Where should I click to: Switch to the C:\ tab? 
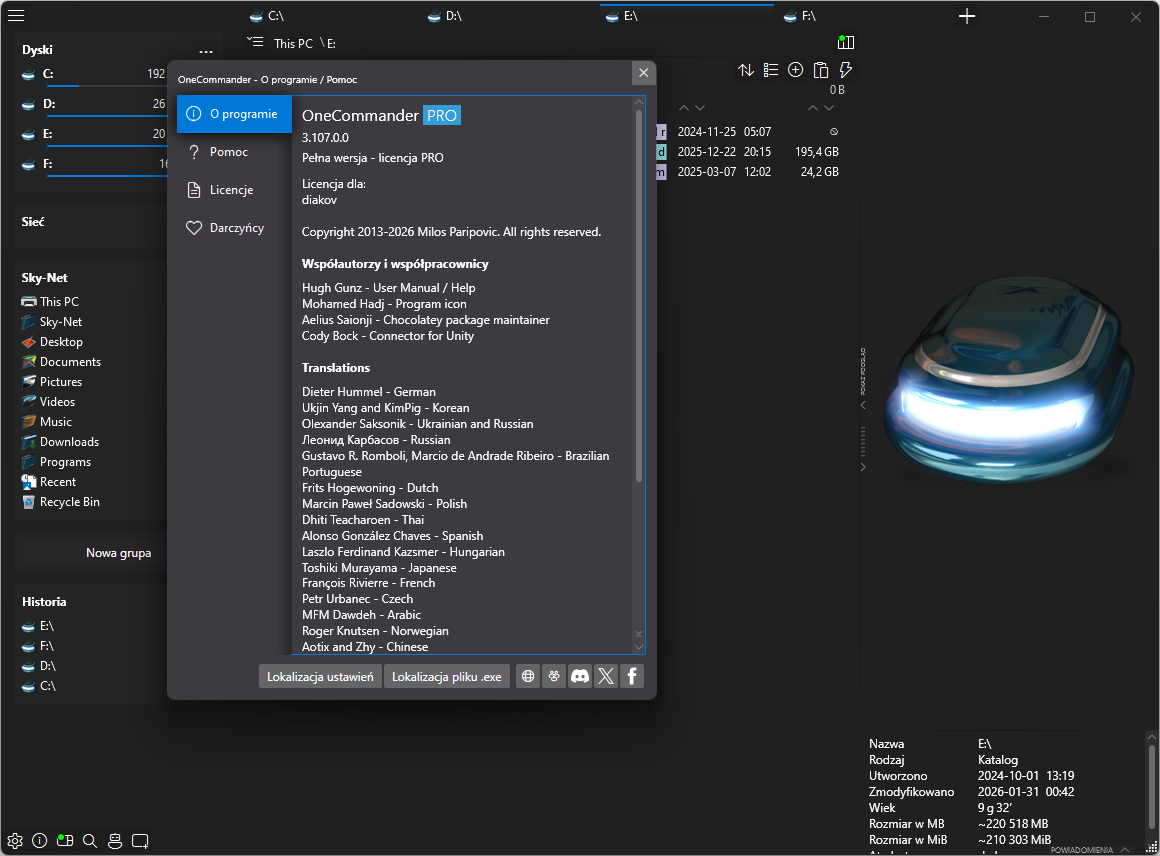[x=333, y=16]
